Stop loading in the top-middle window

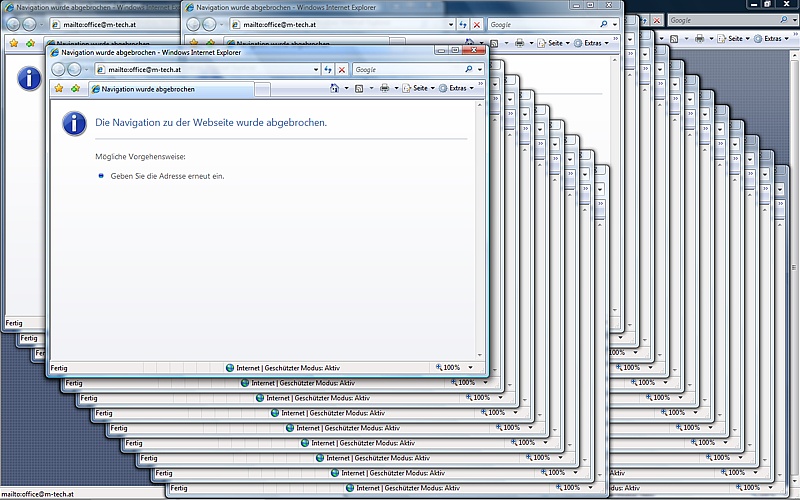click(x=477, y=24)
